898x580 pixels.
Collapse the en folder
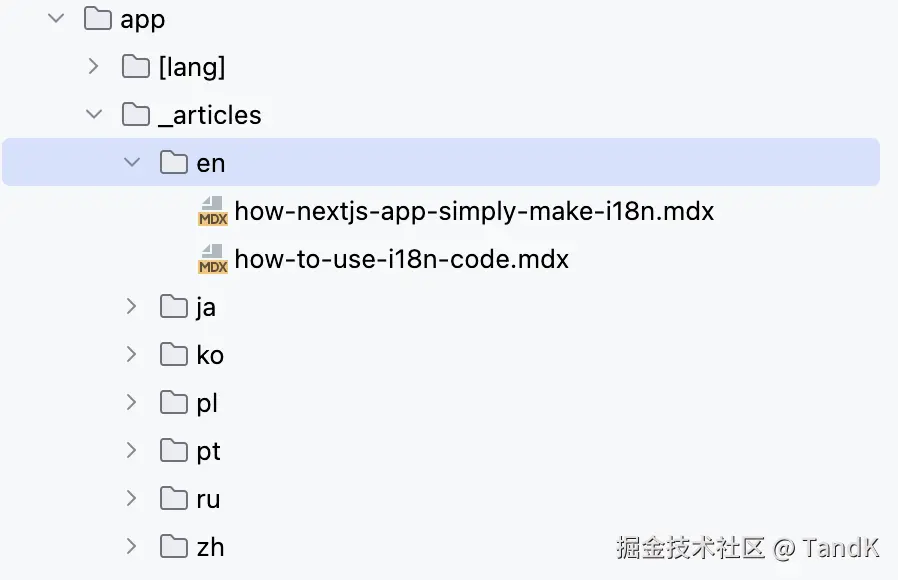pyautogui.click(x=131, y=162)
